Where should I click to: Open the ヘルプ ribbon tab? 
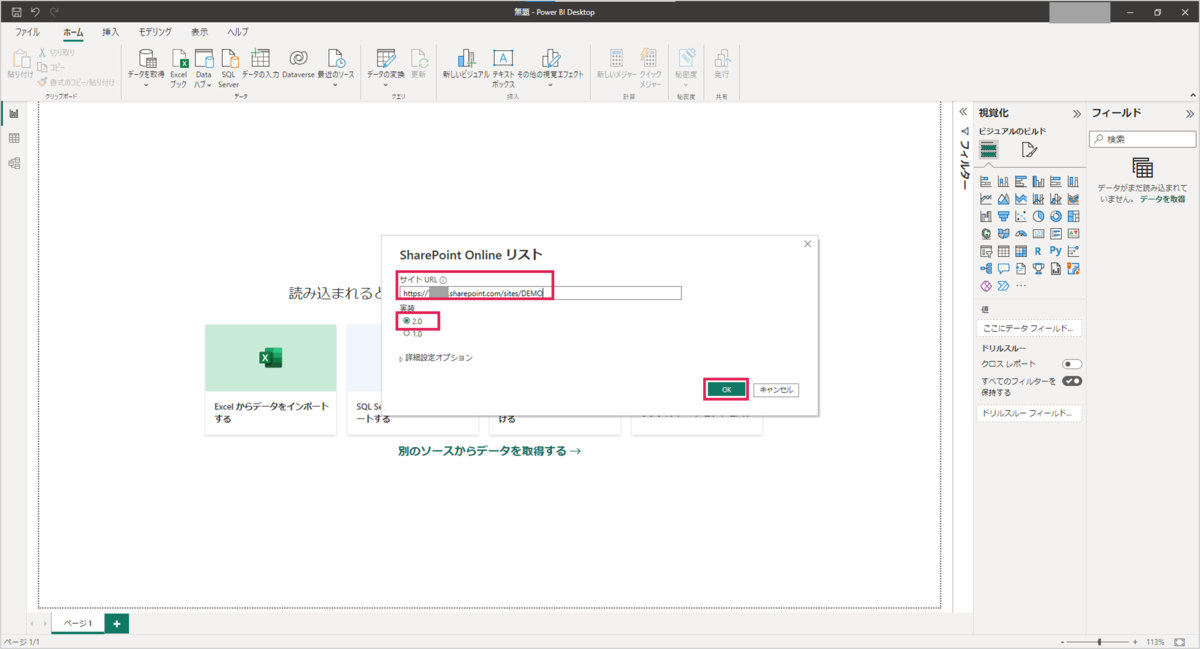click(237, 32)
